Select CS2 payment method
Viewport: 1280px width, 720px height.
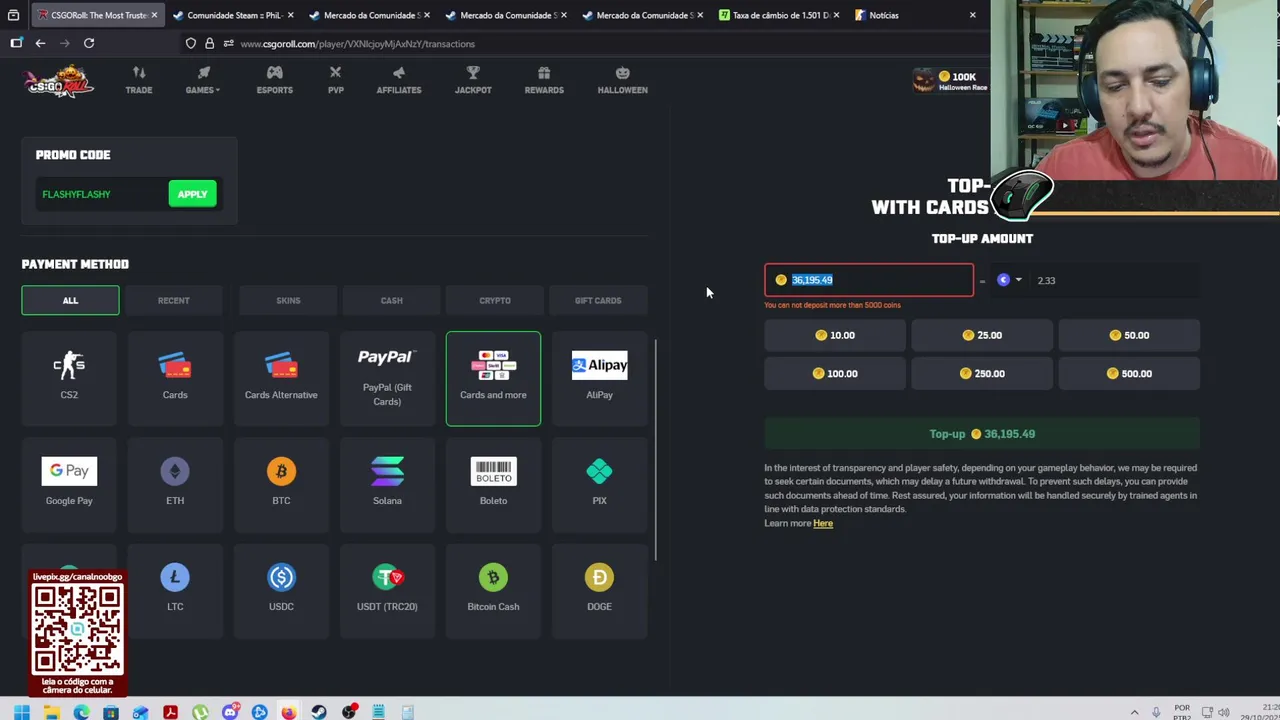[x=69, y=378]
